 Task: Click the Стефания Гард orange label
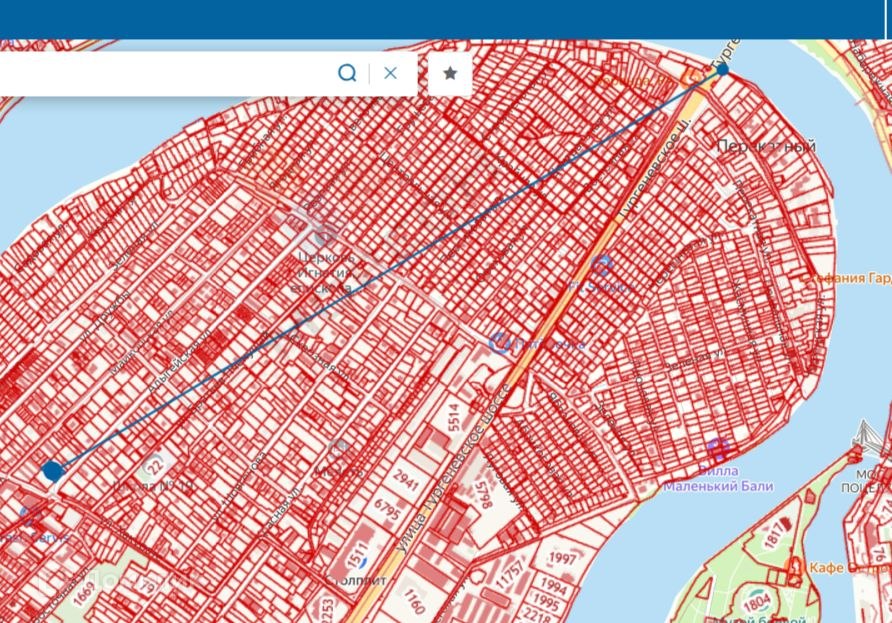pyautogui.click(x=846, y=279)
